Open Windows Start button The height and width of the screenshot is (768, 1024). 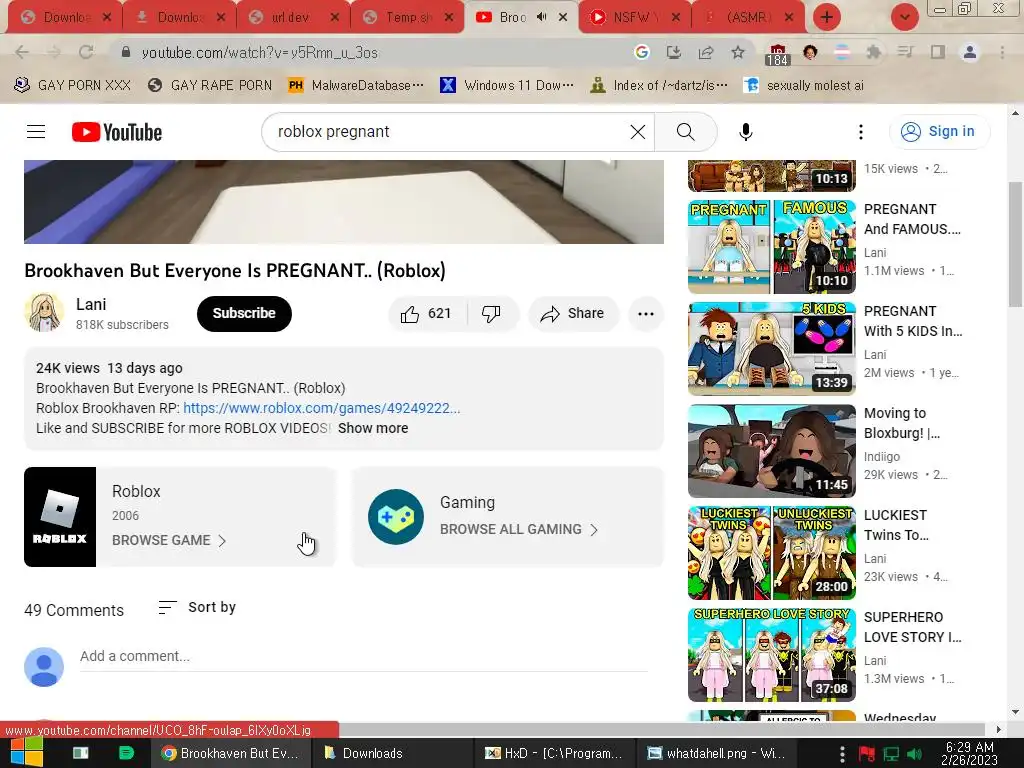[26, 752]
